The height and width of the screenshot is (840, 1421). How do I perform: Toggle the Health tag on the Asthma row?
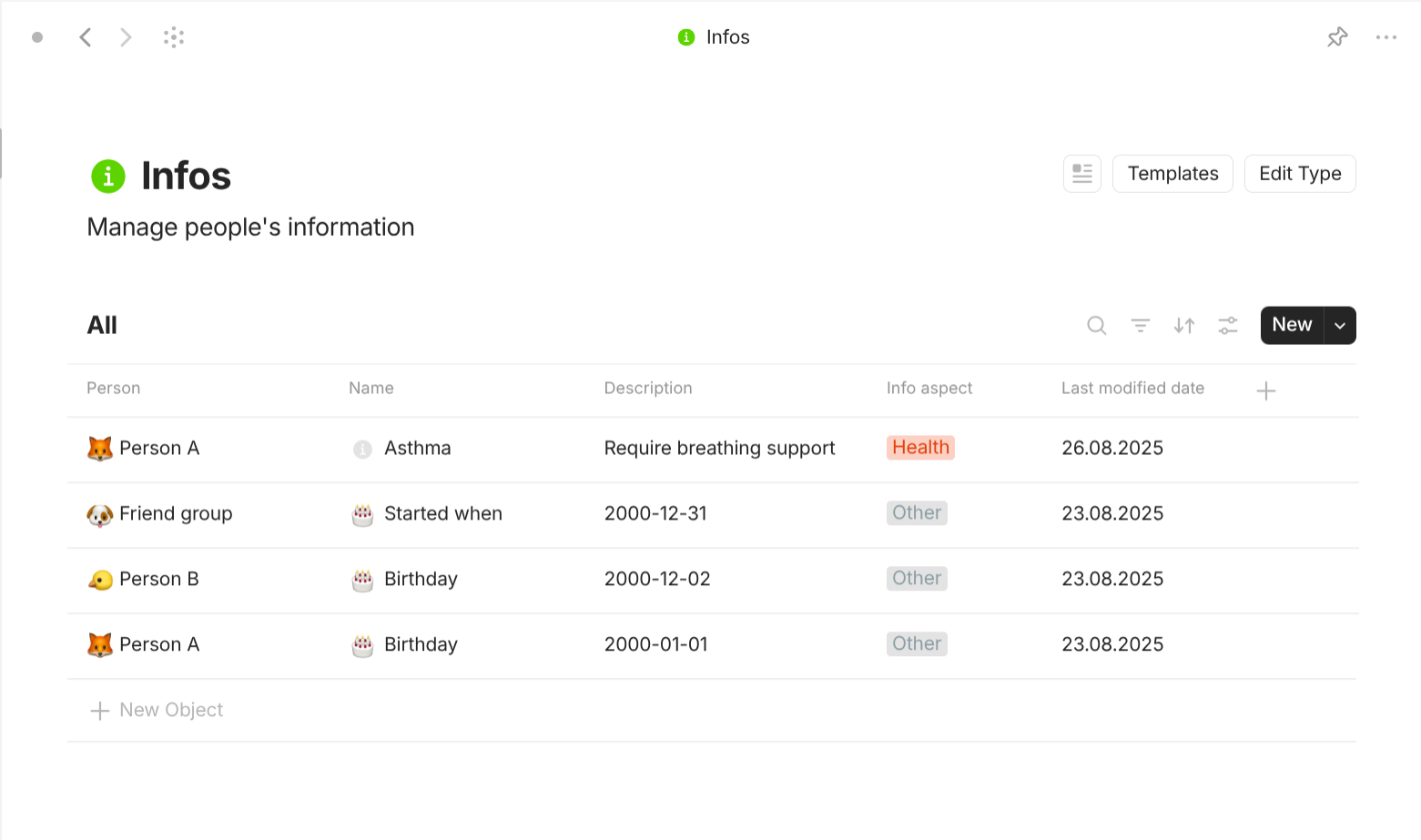click(920, 447)
